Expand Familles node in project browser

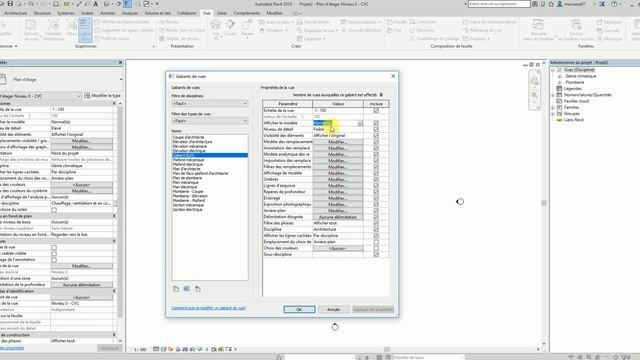553,107
